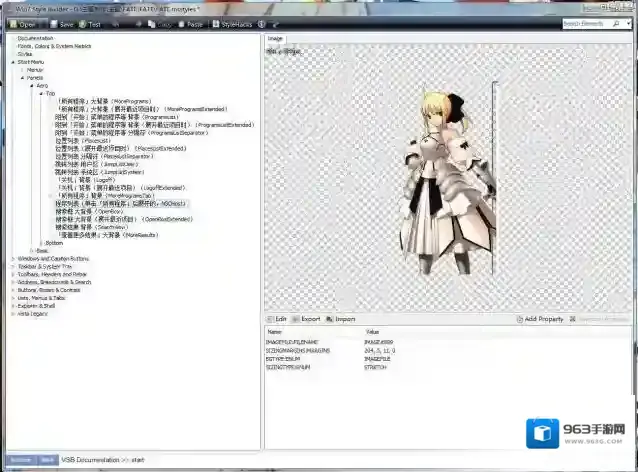638x472 pixels.
Task: Collapse the Aero tree node
Action: pos(33,85)
